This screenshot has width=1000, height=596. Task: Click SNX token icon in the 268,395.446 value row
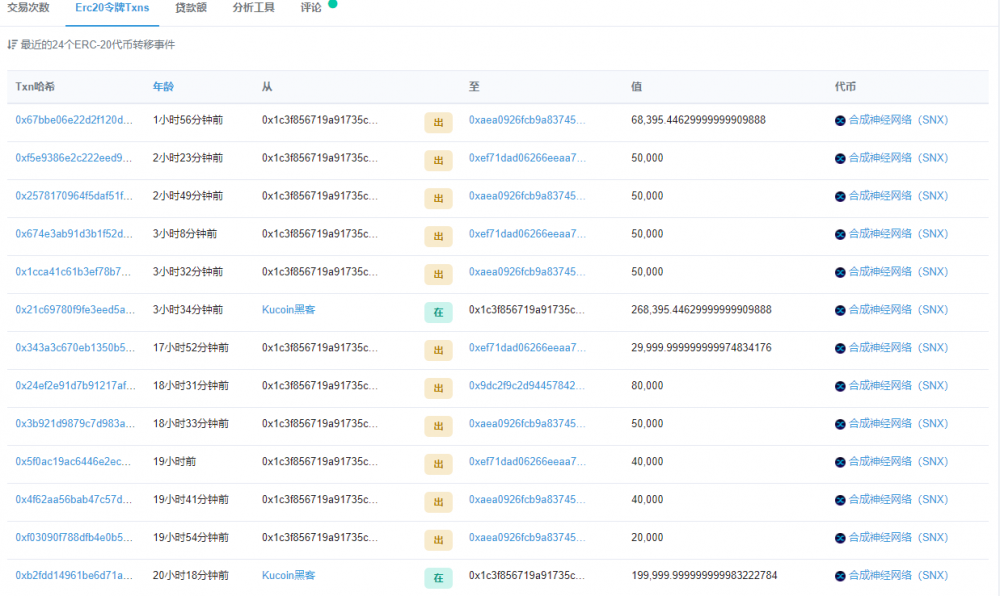click(x=840, y=311)
